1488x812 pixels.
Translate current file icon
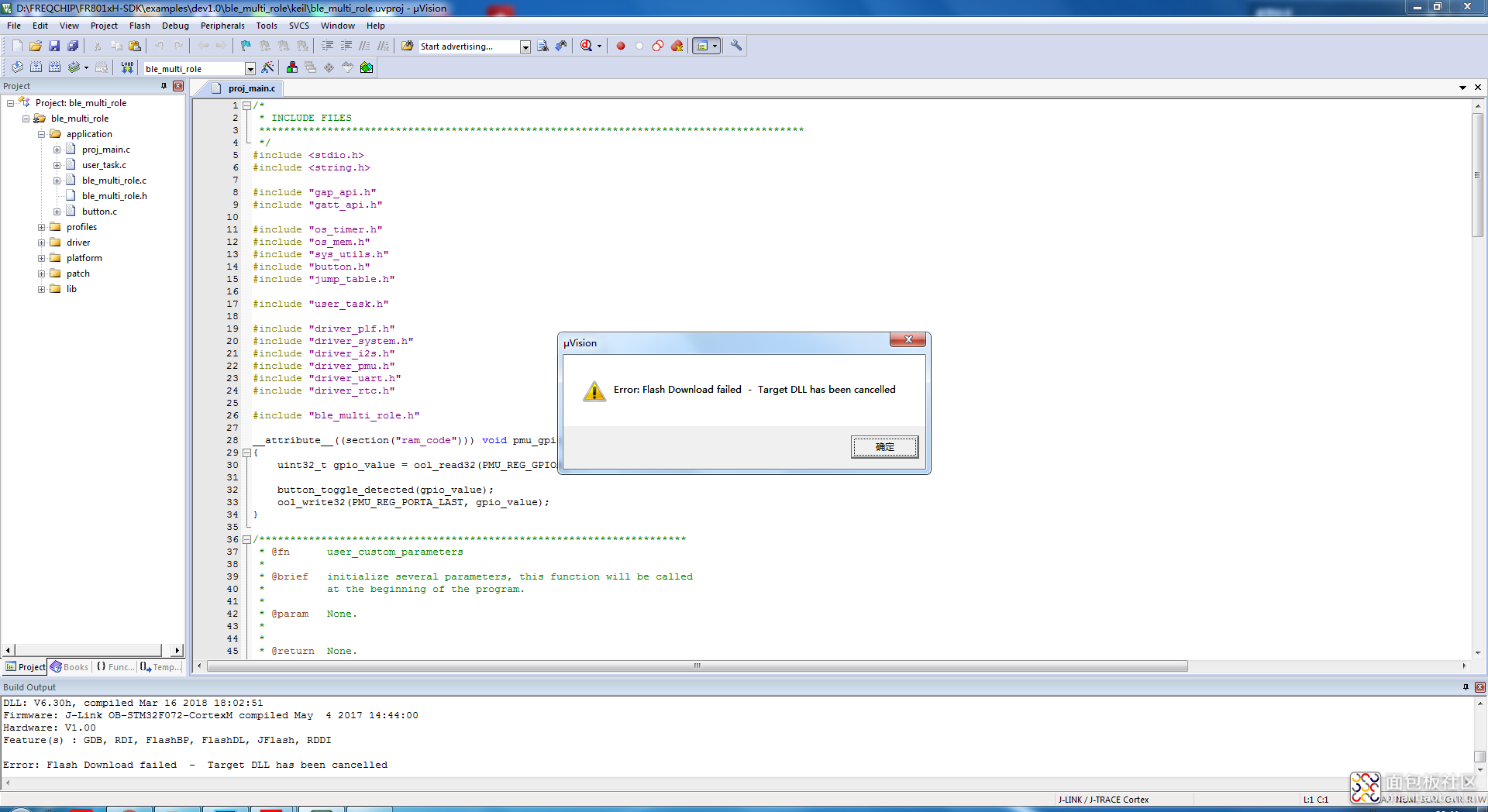pyautogui.click(x=17, y=68)
